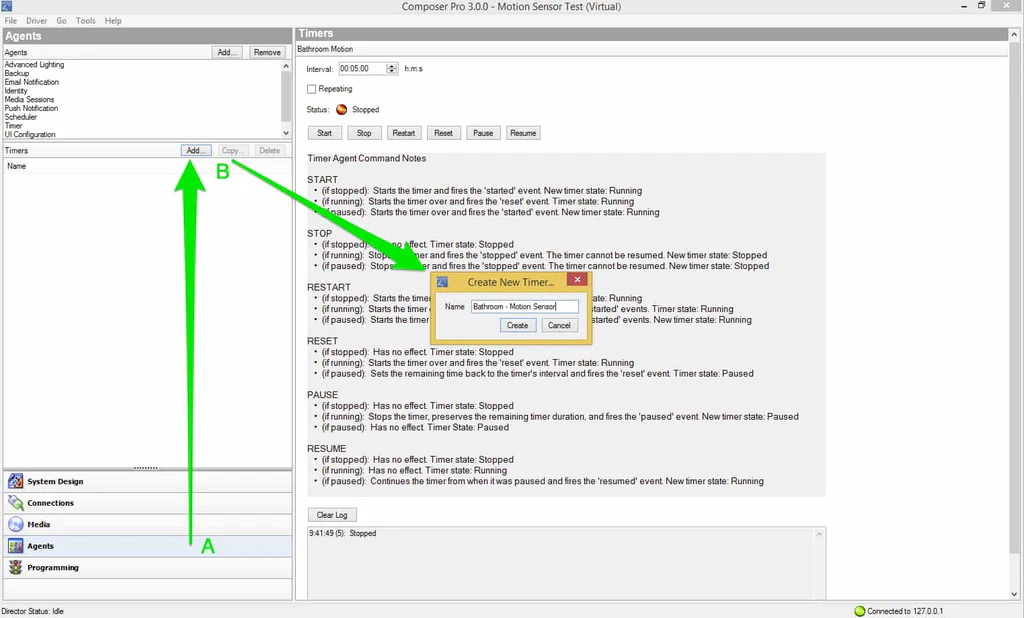
Task: Open the Driver menu
Action: 37,20
